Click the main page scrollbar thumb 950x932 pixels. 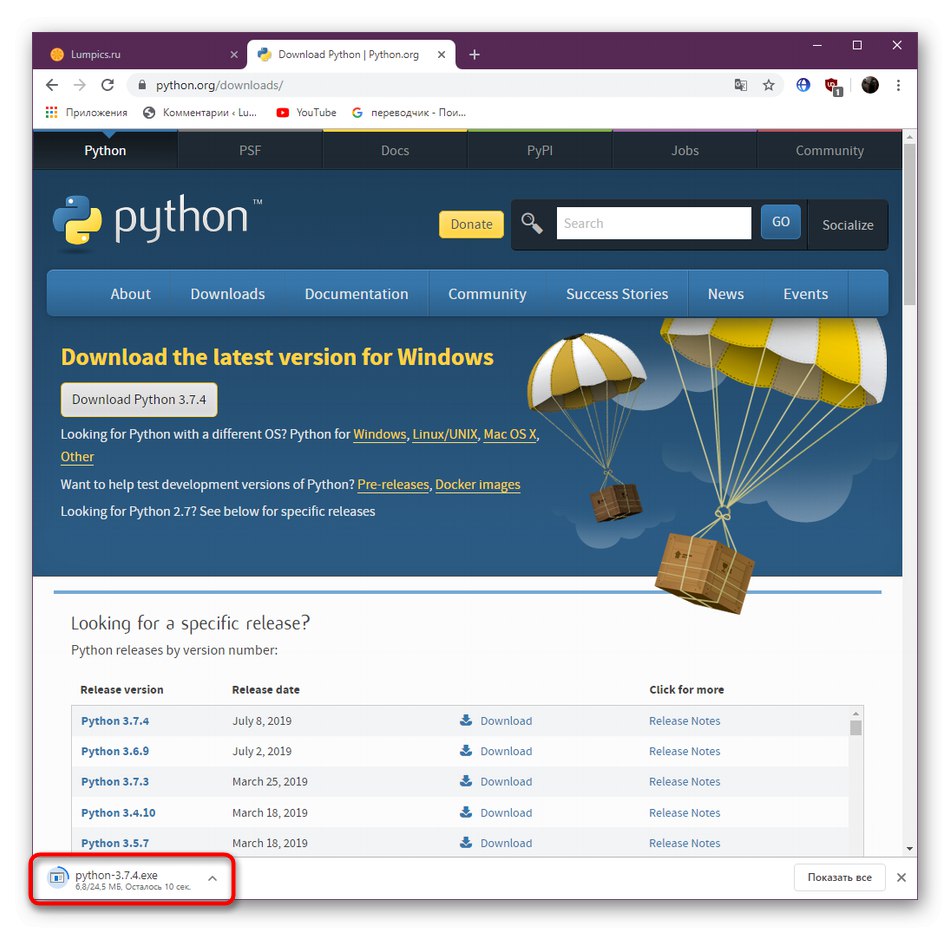(909, 224)
